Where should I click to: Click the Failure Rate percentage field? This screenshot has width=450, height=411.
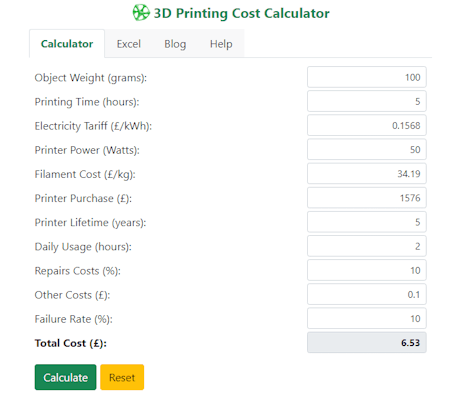367,319
